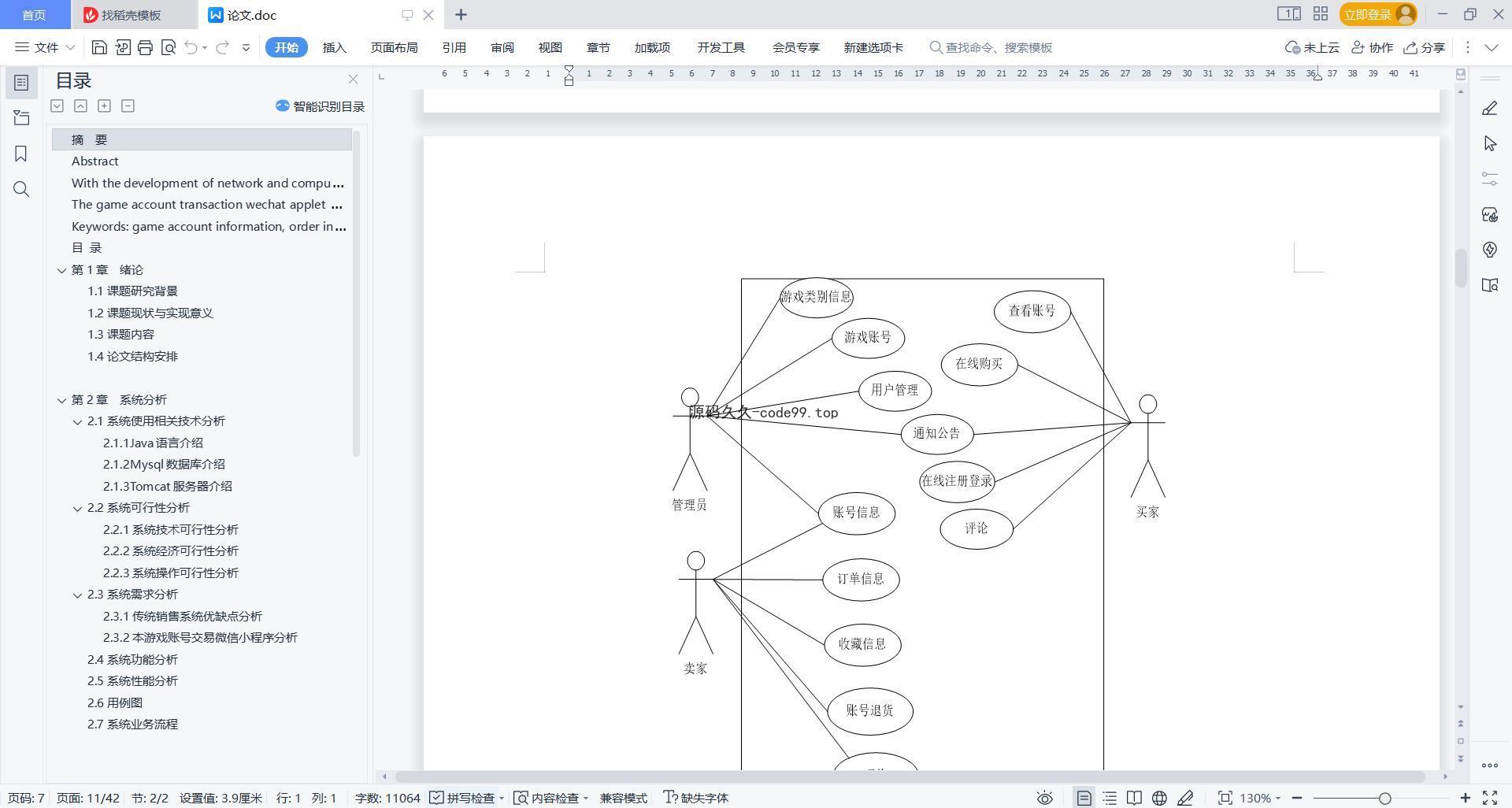Click the grid window layout icon in title bar
This screenshot has width=1512, height=808.
[x=1321, y=14]
